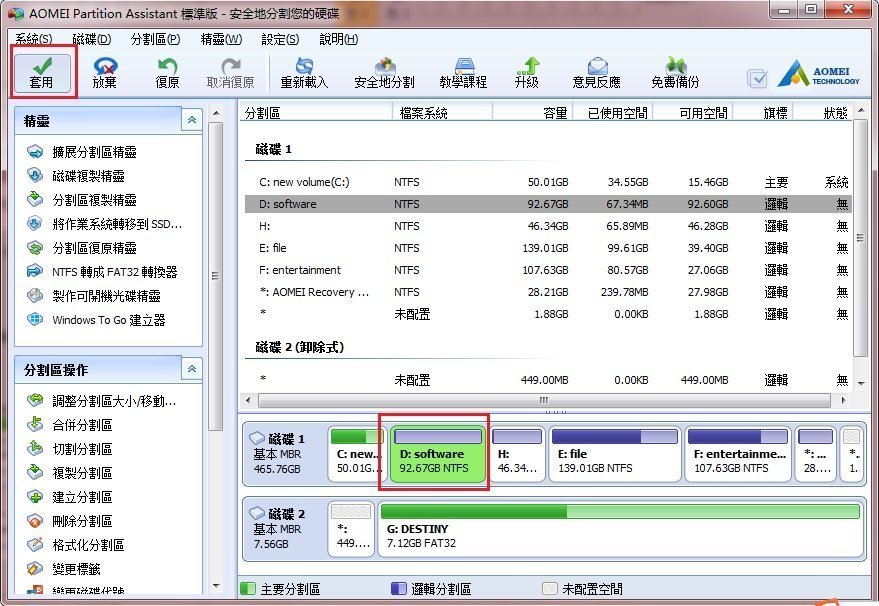This screenshot has width=879, height=606.
Task: Sort by 容量 column header
Action: pyautogui.click(x=533, y=113)
